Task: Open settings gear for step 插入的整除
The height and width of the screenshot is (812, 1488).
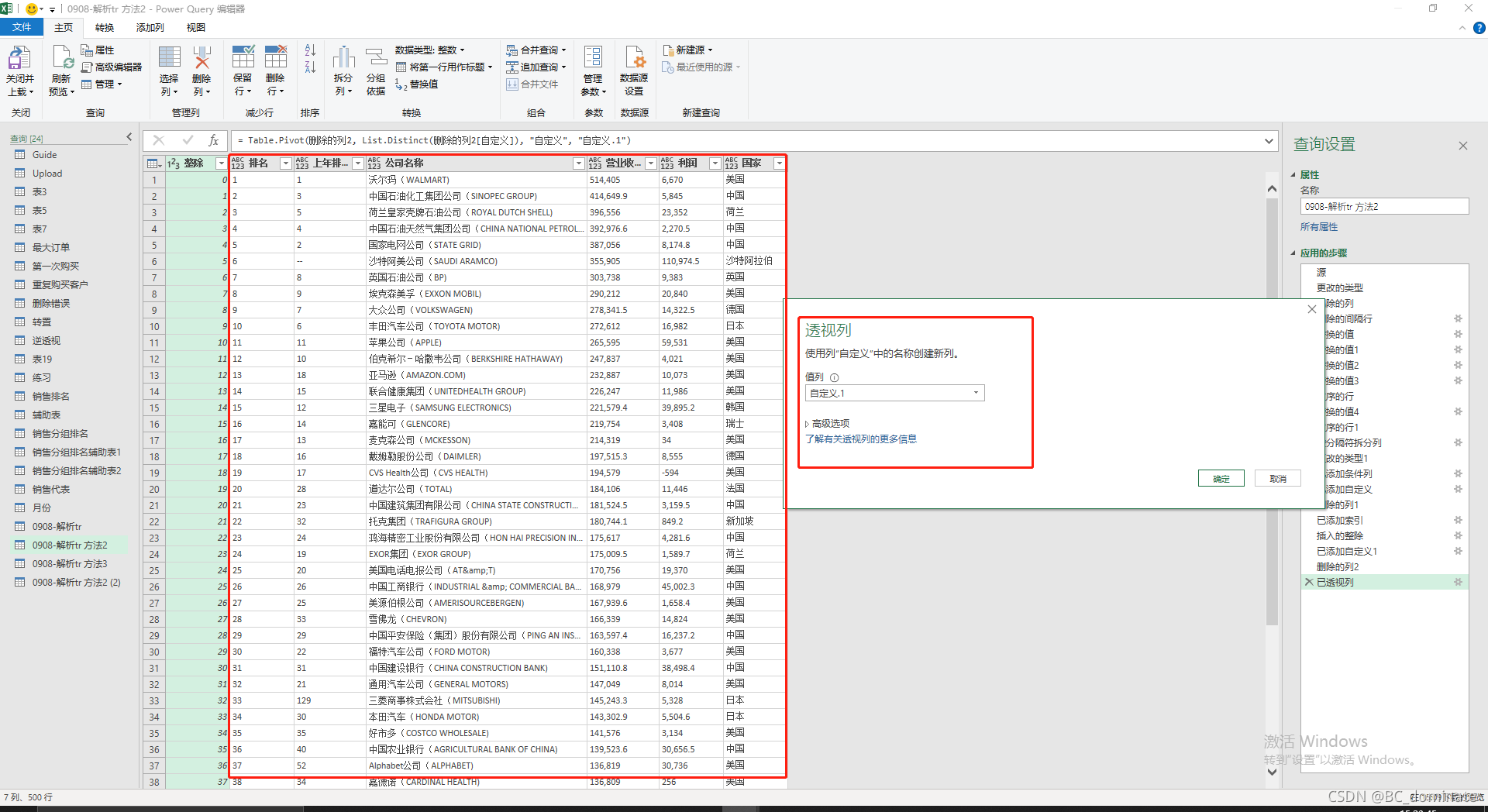Action: click(x=1458, y=535)
